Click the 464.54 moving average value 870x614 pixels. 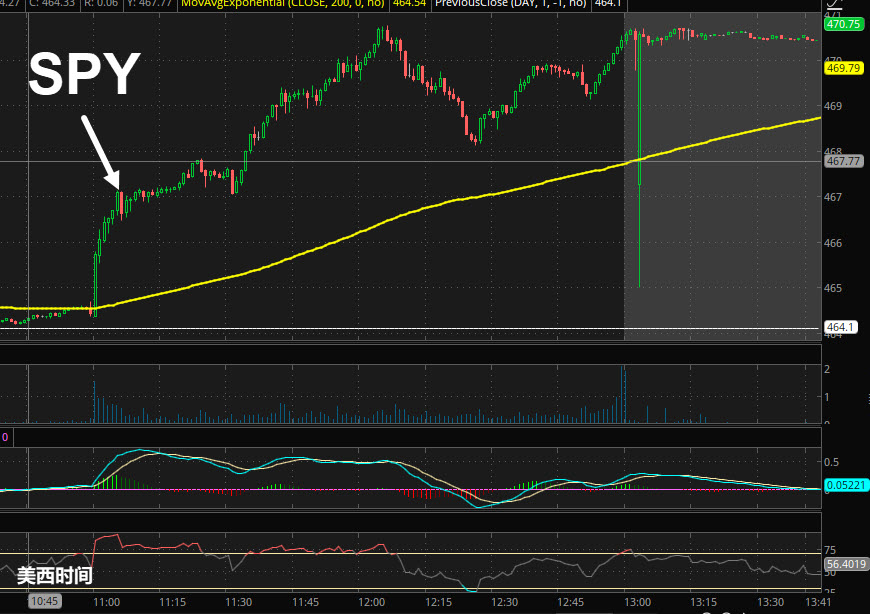point(409,4)
